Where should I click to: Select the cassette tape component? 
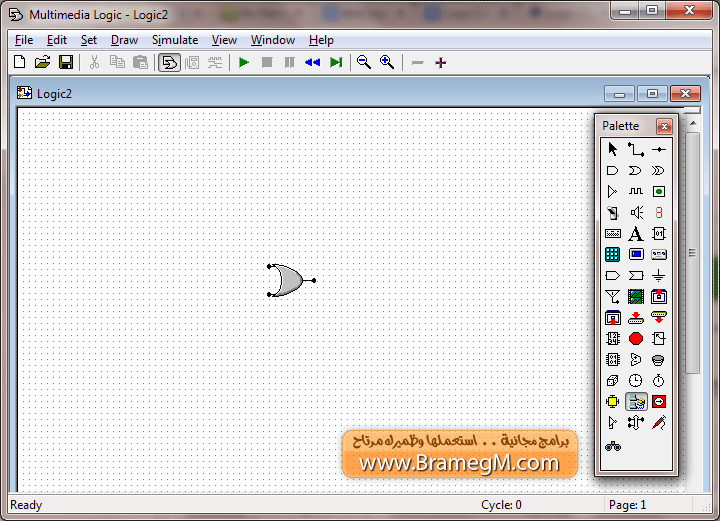point(659,254)
